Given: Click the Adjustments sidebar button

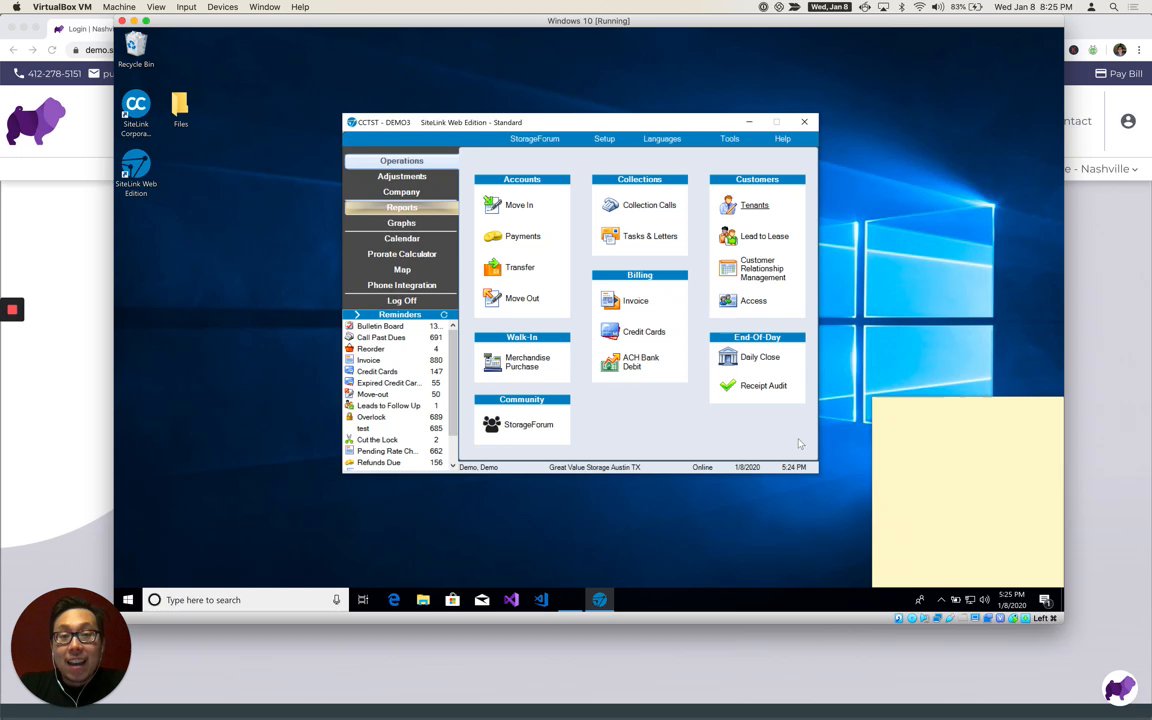Looking at the screenshot, I should [401, 176].
